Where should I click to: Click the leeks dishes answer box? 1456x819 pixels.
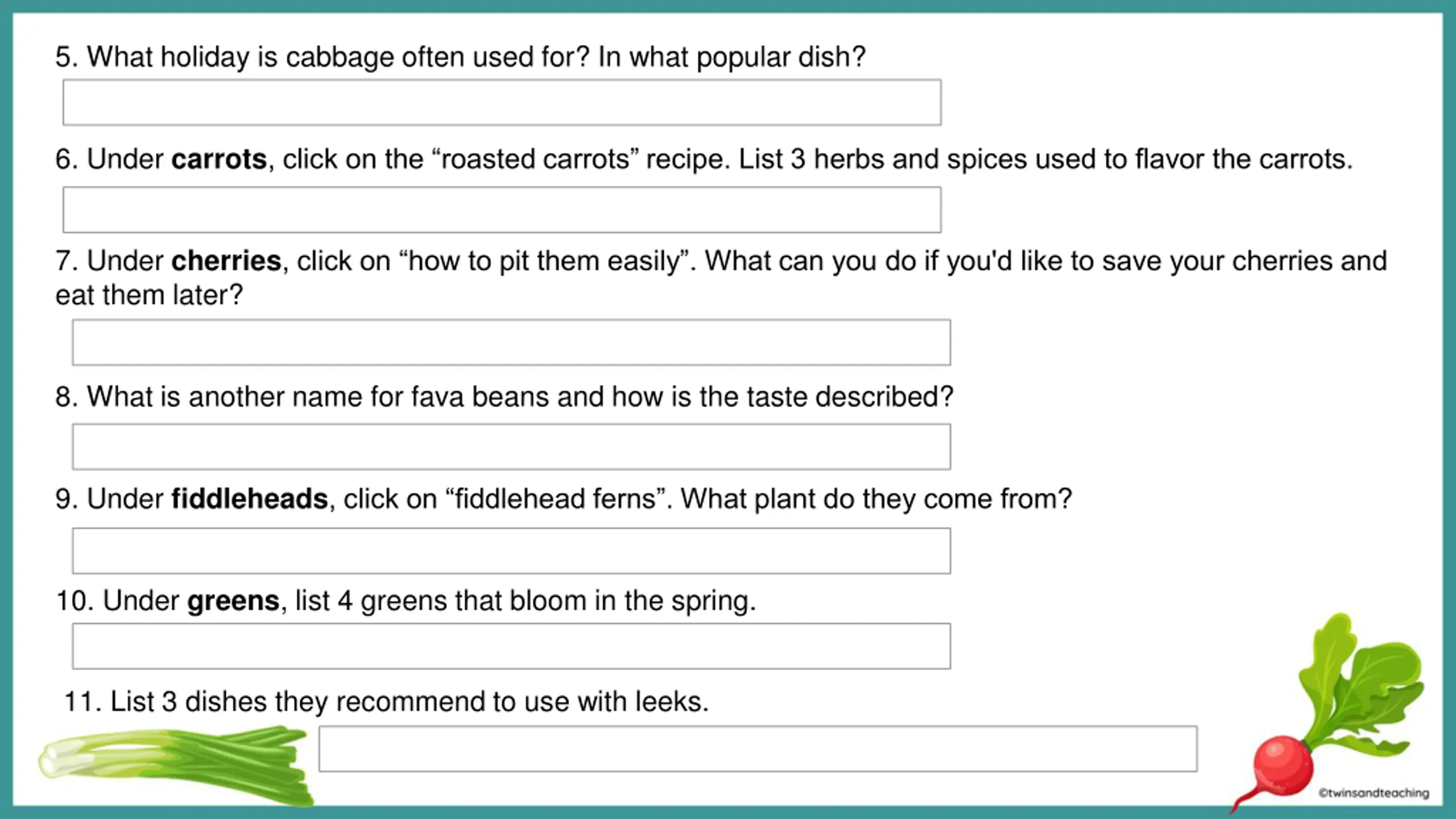758,749
